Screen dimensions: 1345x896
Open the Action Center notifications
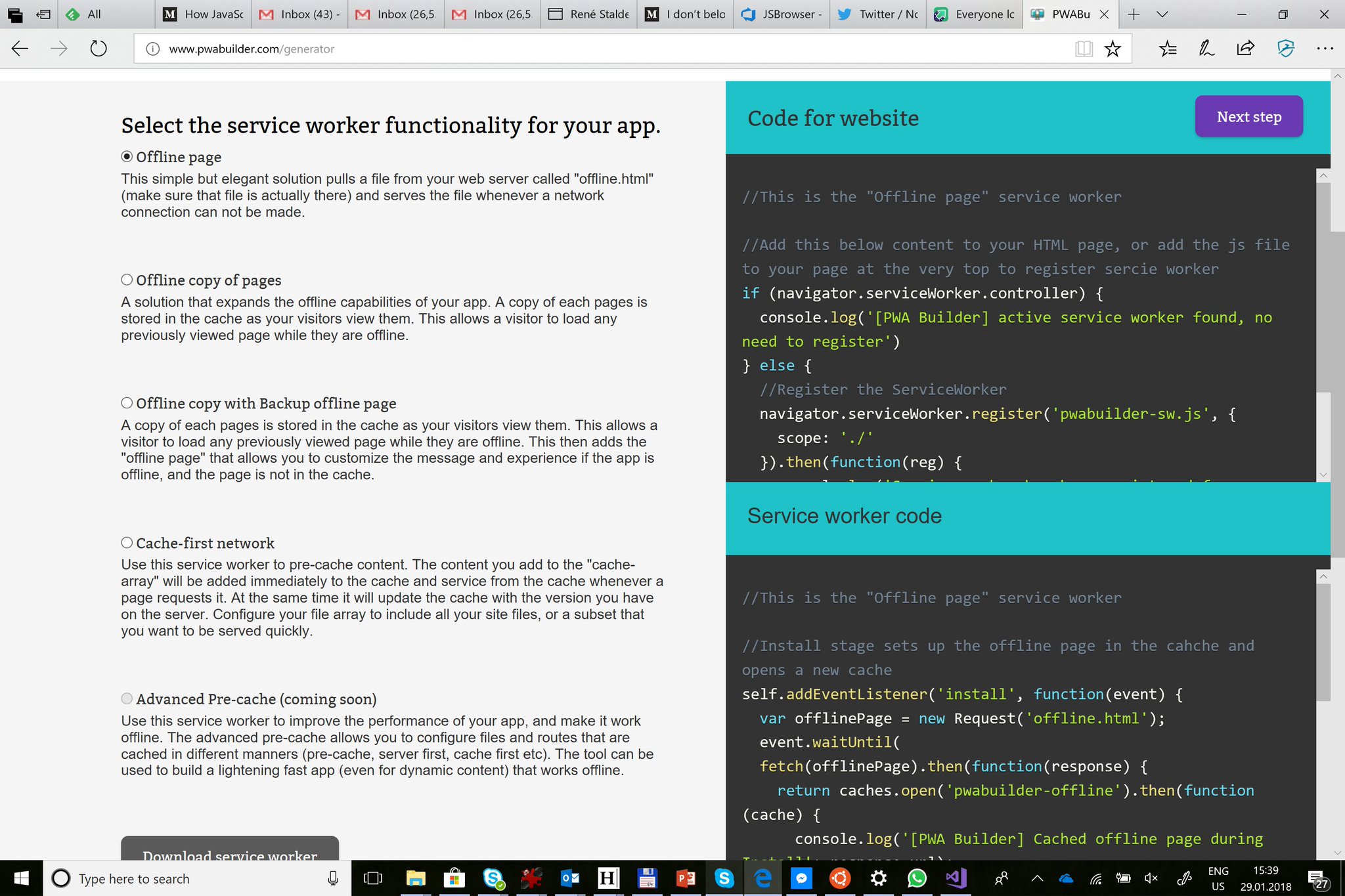tap(1317, 879)
